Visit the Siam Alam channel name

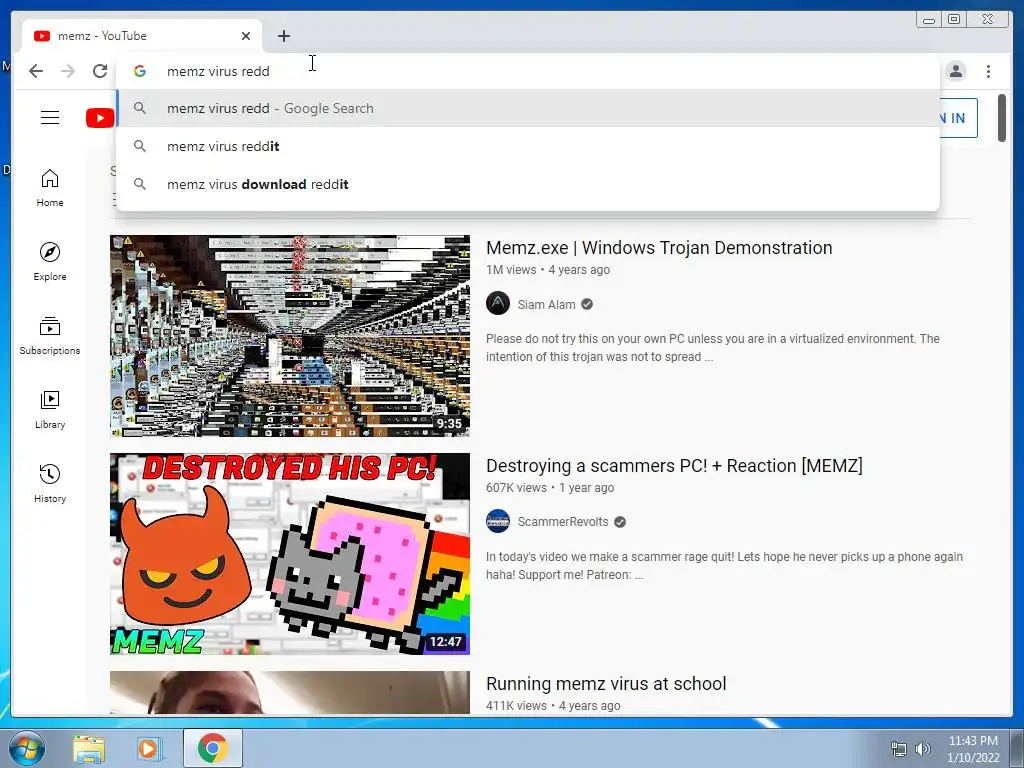(x=547, y=304)
